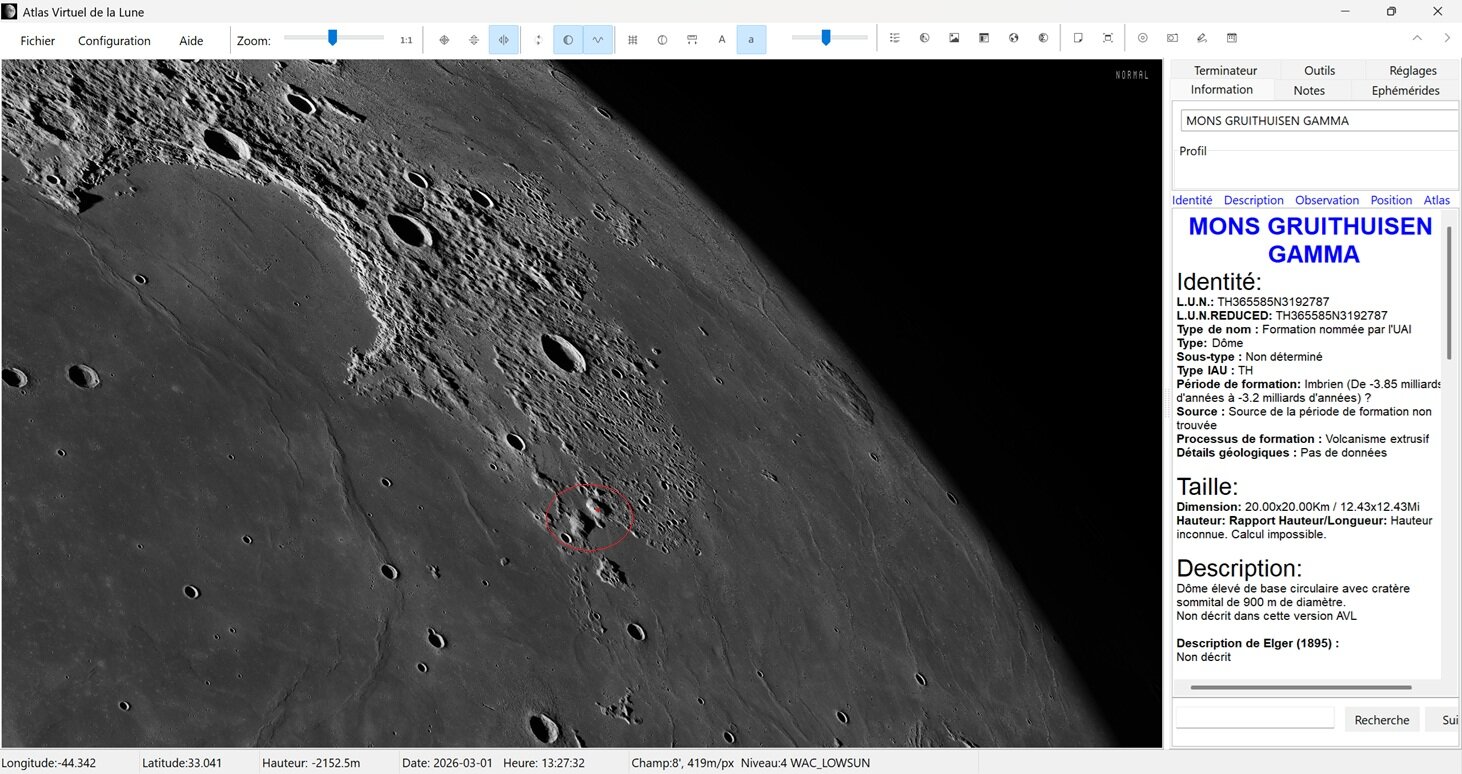Switch to the Terminateur tab
The image size is (1462, 774).
(x=1225, y=71)
